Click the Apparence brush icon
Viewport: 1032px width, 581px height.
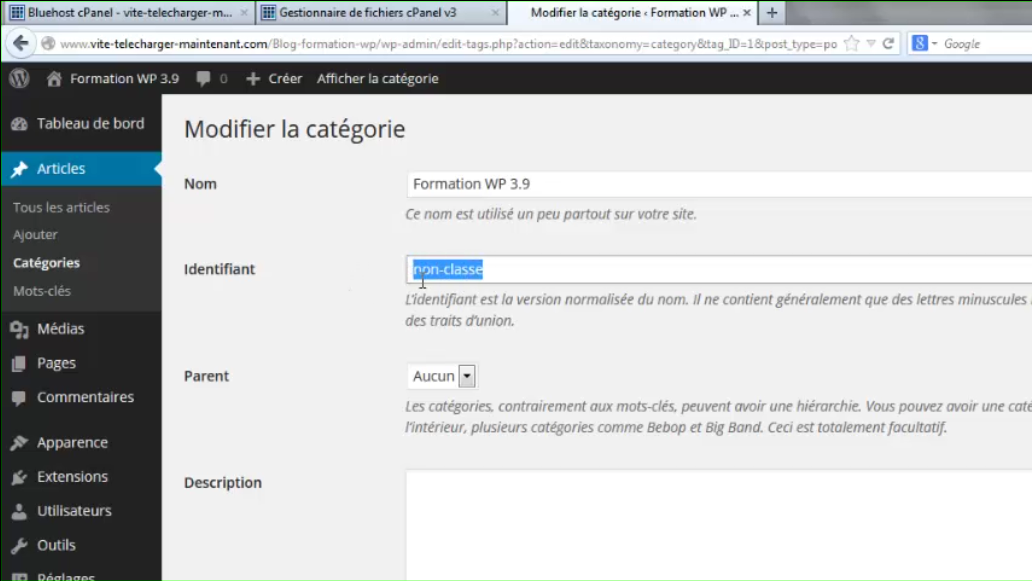tap(19, 443)
